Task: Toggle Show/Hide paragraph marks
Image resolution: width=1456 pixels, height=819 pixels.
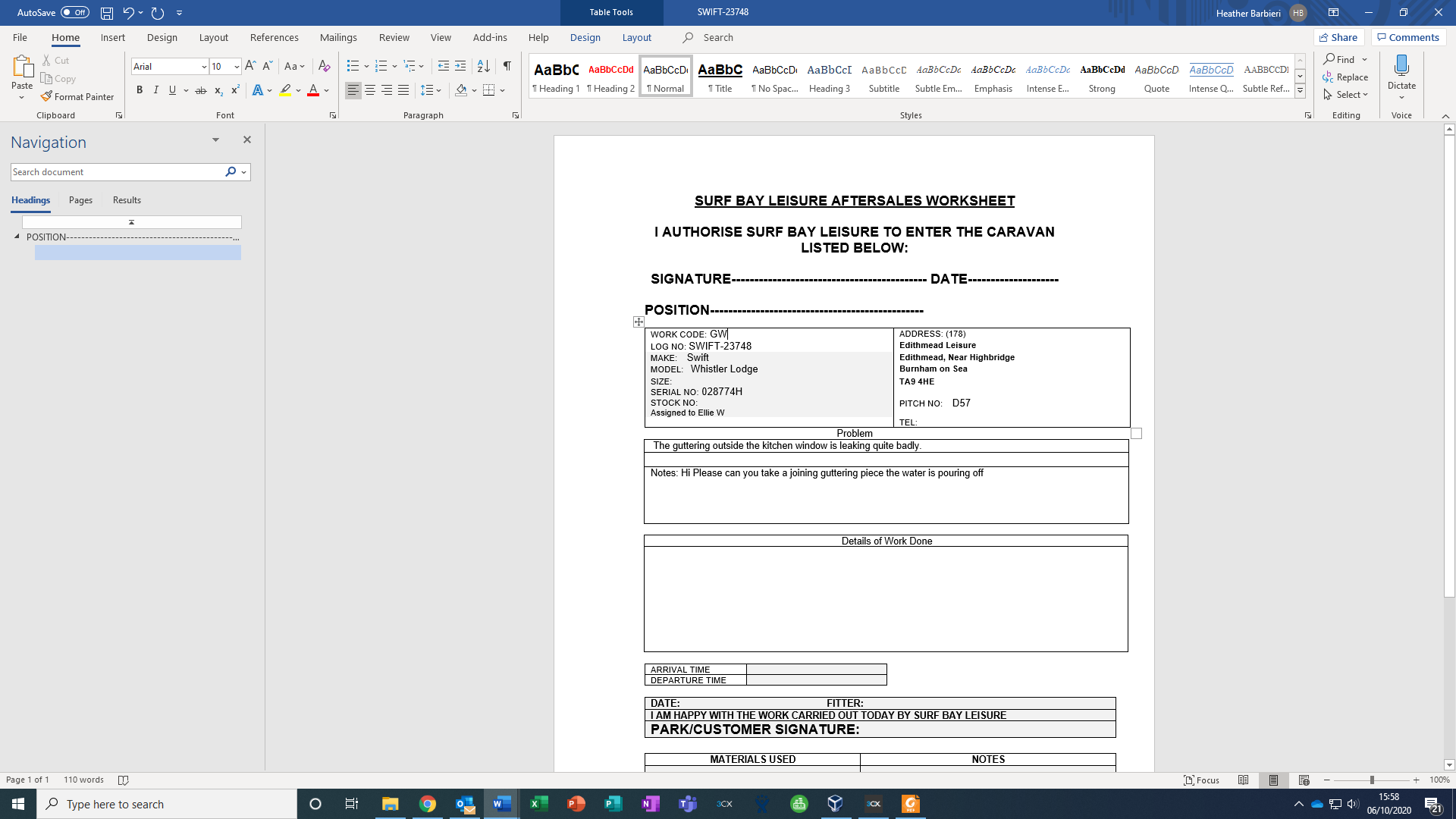Action: point(507,66)
